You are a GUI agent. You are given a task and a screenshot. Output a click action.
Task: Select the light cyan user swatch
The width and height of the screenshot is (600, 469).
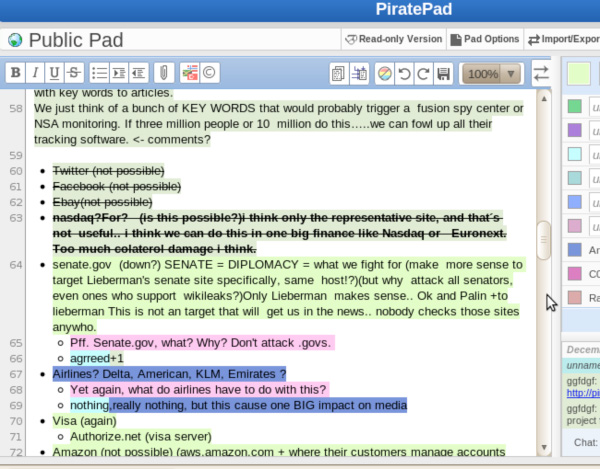574,154
